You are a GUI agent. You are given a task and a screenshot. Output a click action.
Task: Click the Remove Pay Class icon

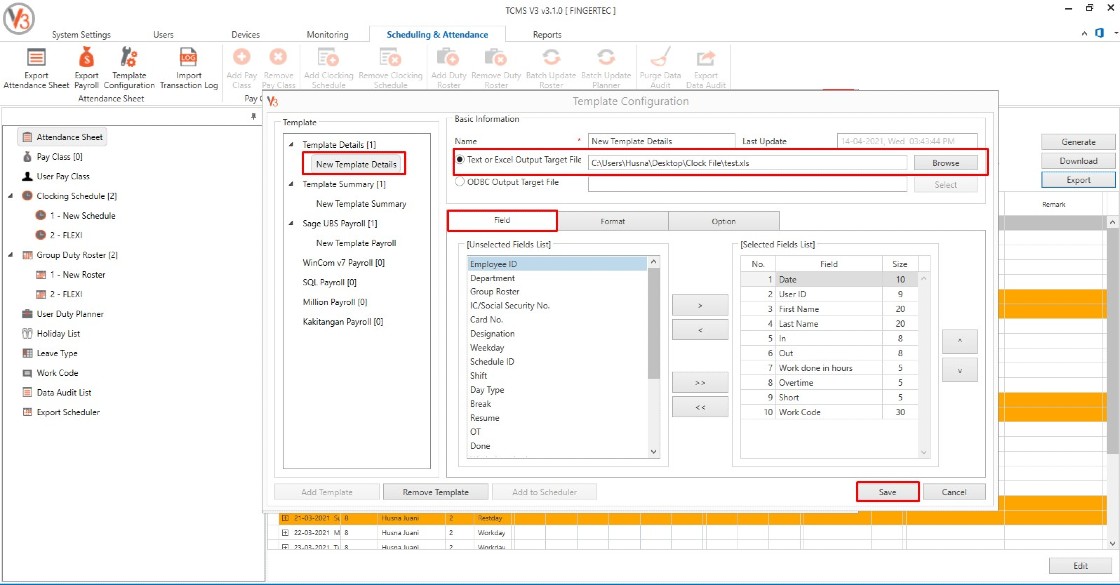tap(278, 68)
